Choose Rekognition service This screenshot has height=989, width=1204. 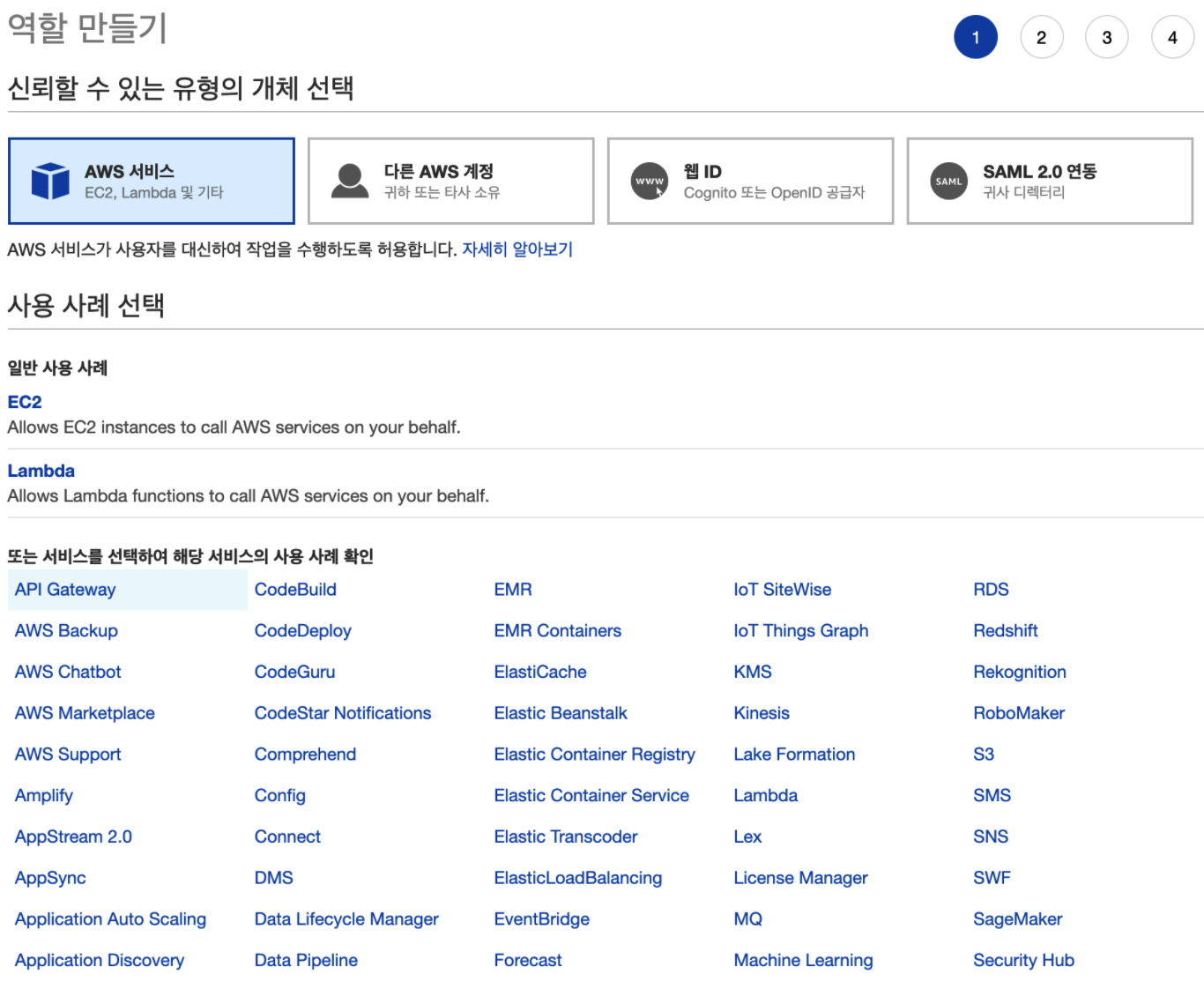click(1020, 672)
